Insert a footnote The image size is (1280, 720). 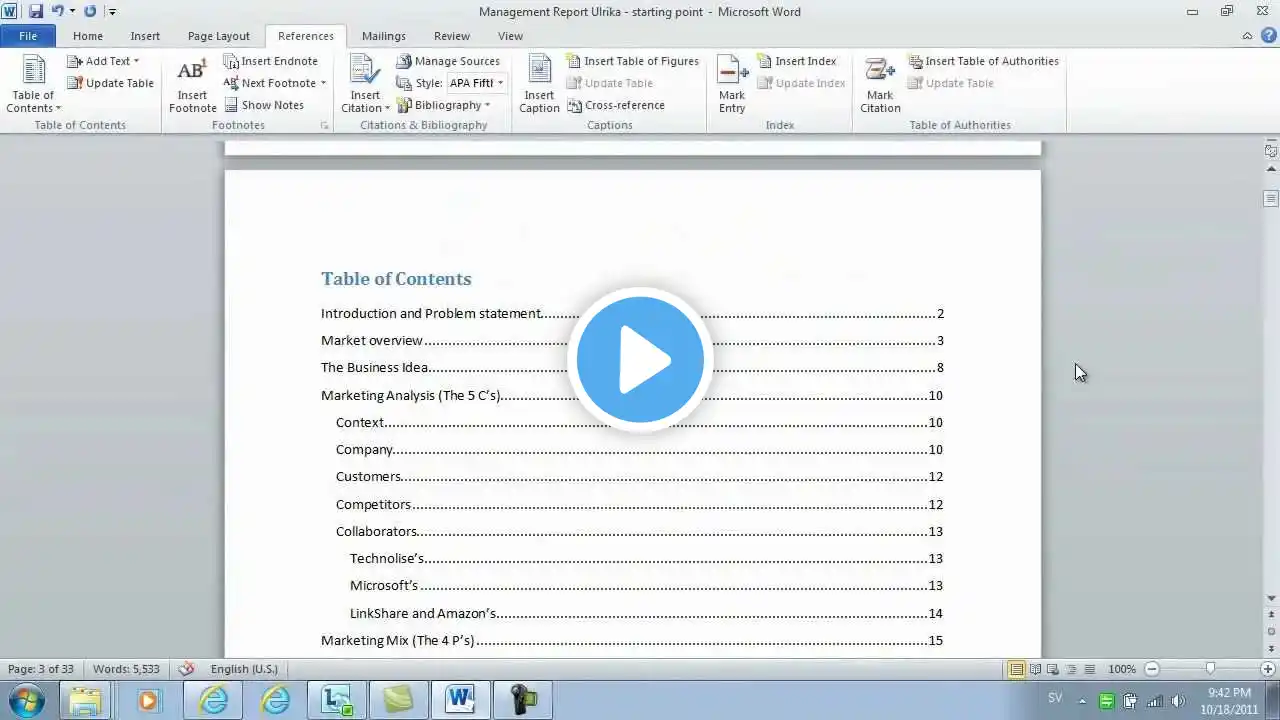pyautogui.click(x=192, y=85)
